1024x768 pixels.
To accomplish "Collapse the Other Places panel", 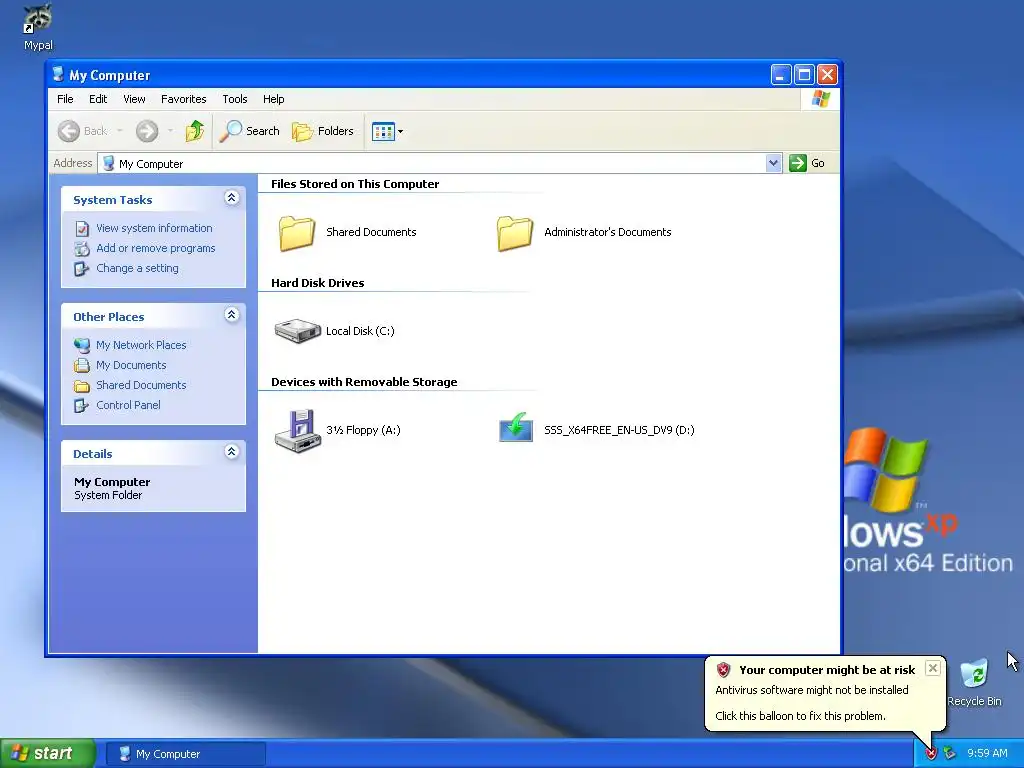I will tap(231, 315).
